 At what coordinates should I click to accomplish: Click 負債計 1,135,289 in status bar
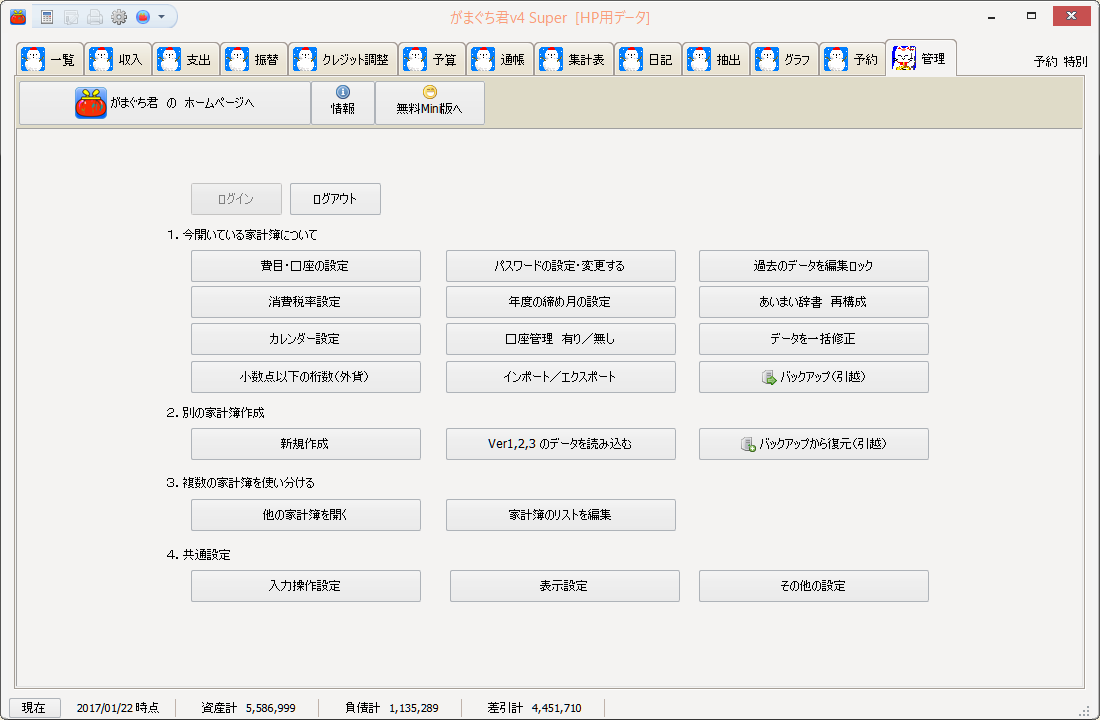[391, 708]
